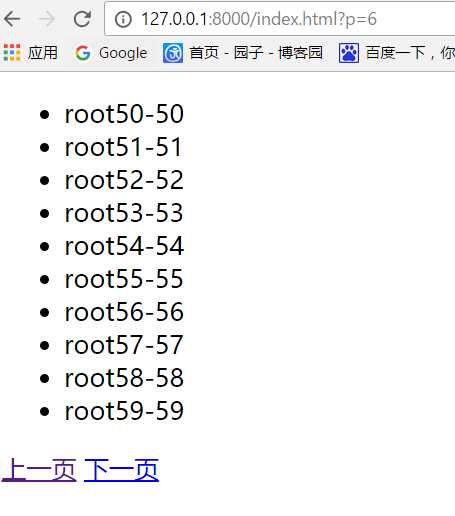Select list item root51-51

(123, 147)
